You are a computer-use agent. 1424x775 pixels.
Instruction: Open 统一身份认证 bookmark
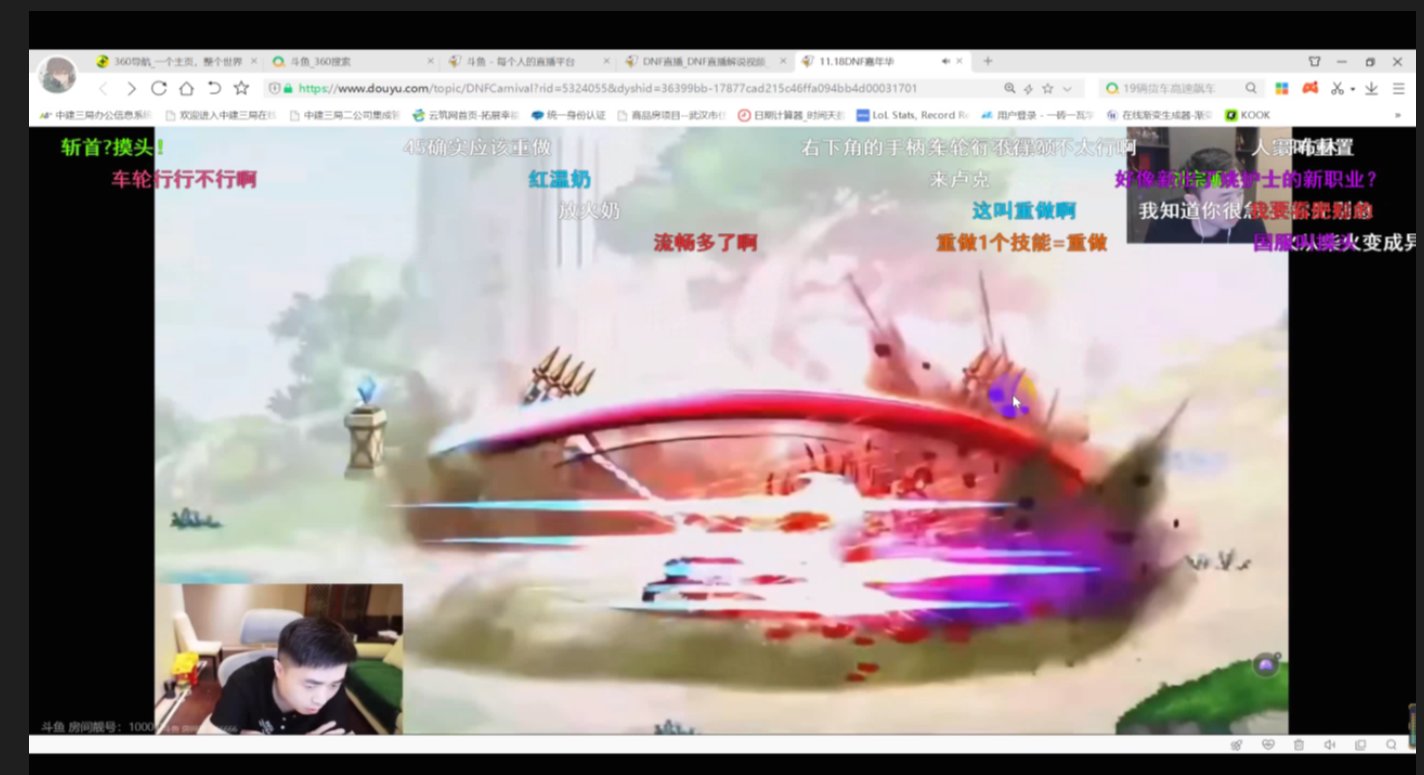(568, 115)
